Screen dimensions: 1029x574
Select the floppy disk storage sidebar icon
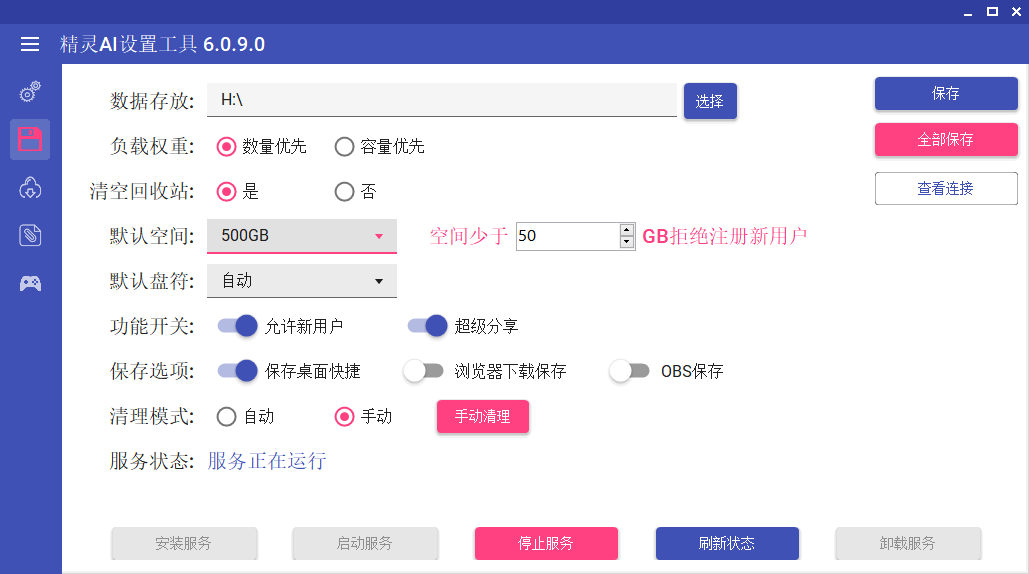click(x=30, y=139)
